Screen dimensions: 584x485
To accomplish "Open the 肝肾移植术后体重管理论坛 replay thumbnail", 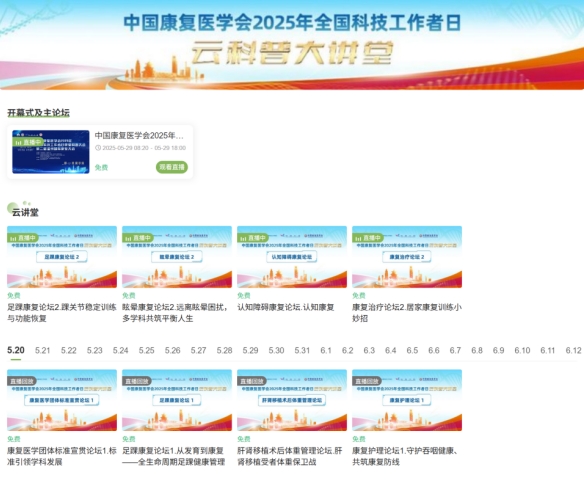I will click(x=292, y=400).
